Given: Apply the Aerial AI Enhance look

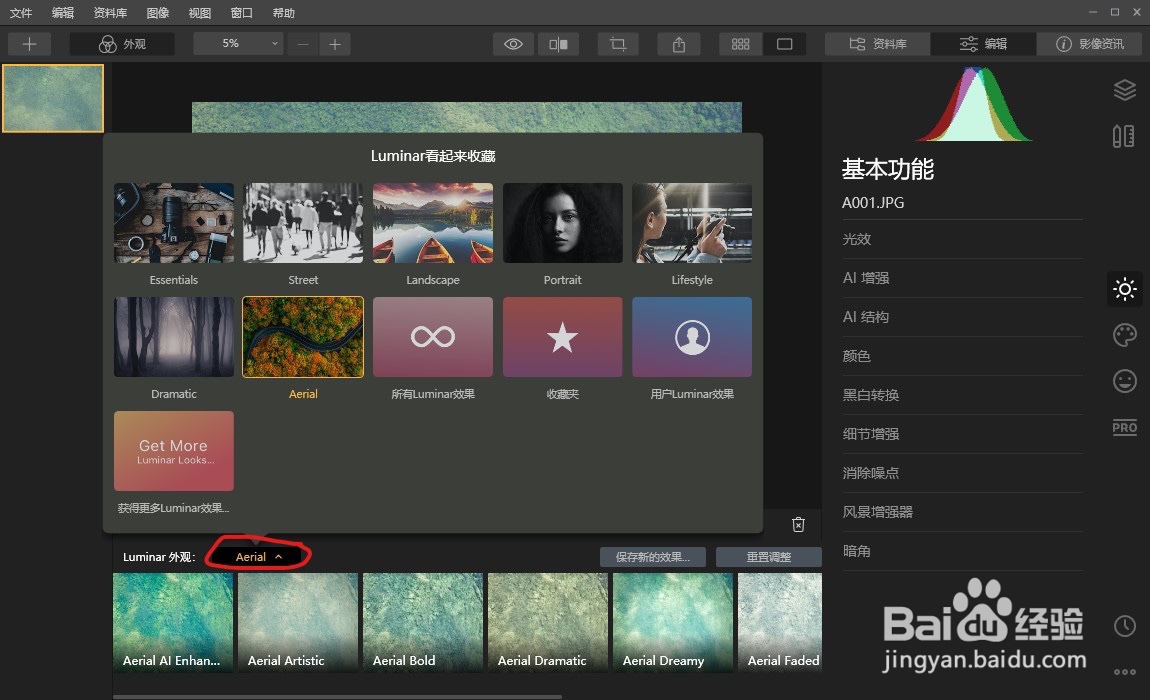Looking at the screenshot, I should [173, 622].
